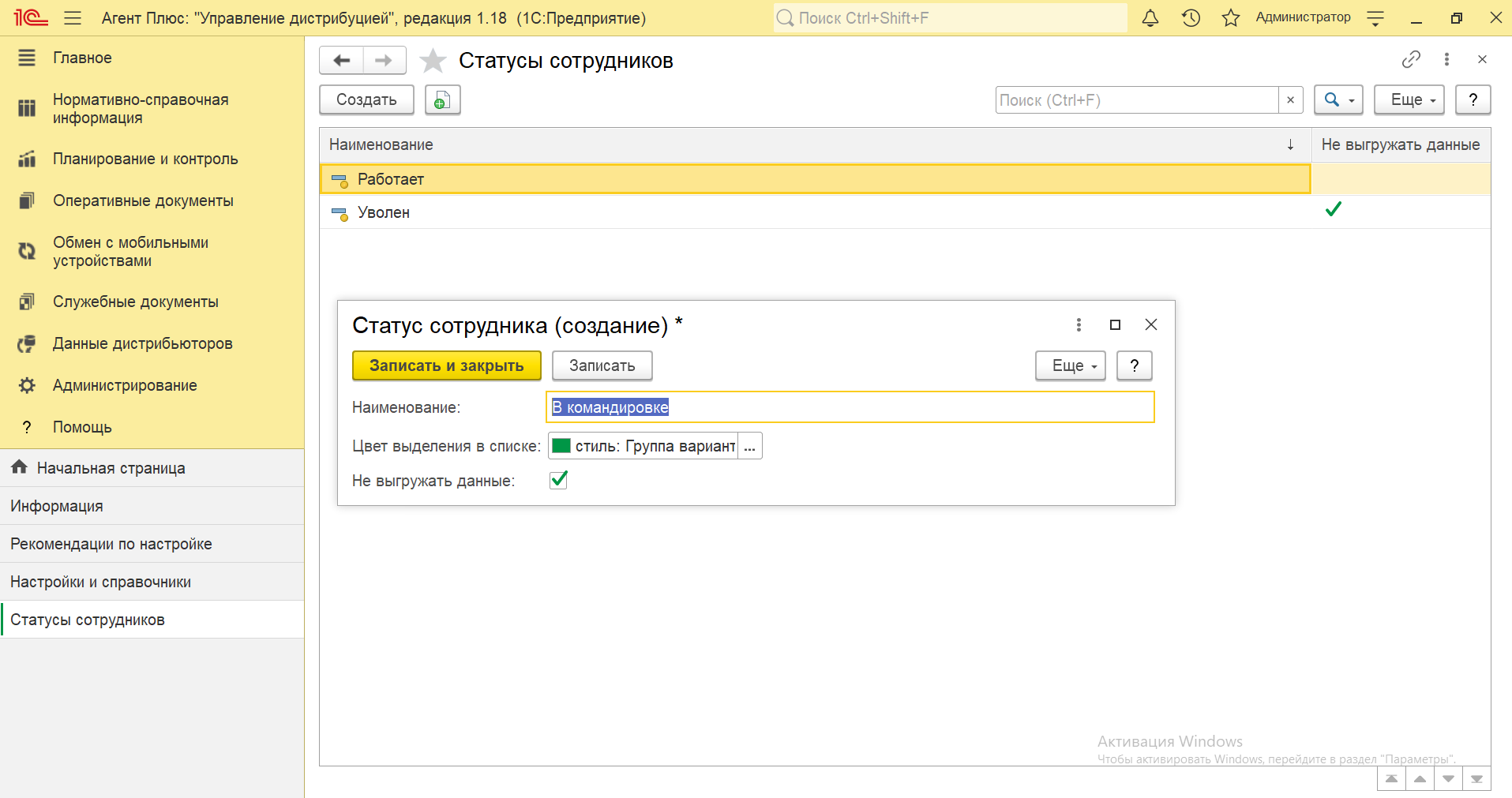
Task: Click the Наименование text input field
Action: tap(850, 407)
